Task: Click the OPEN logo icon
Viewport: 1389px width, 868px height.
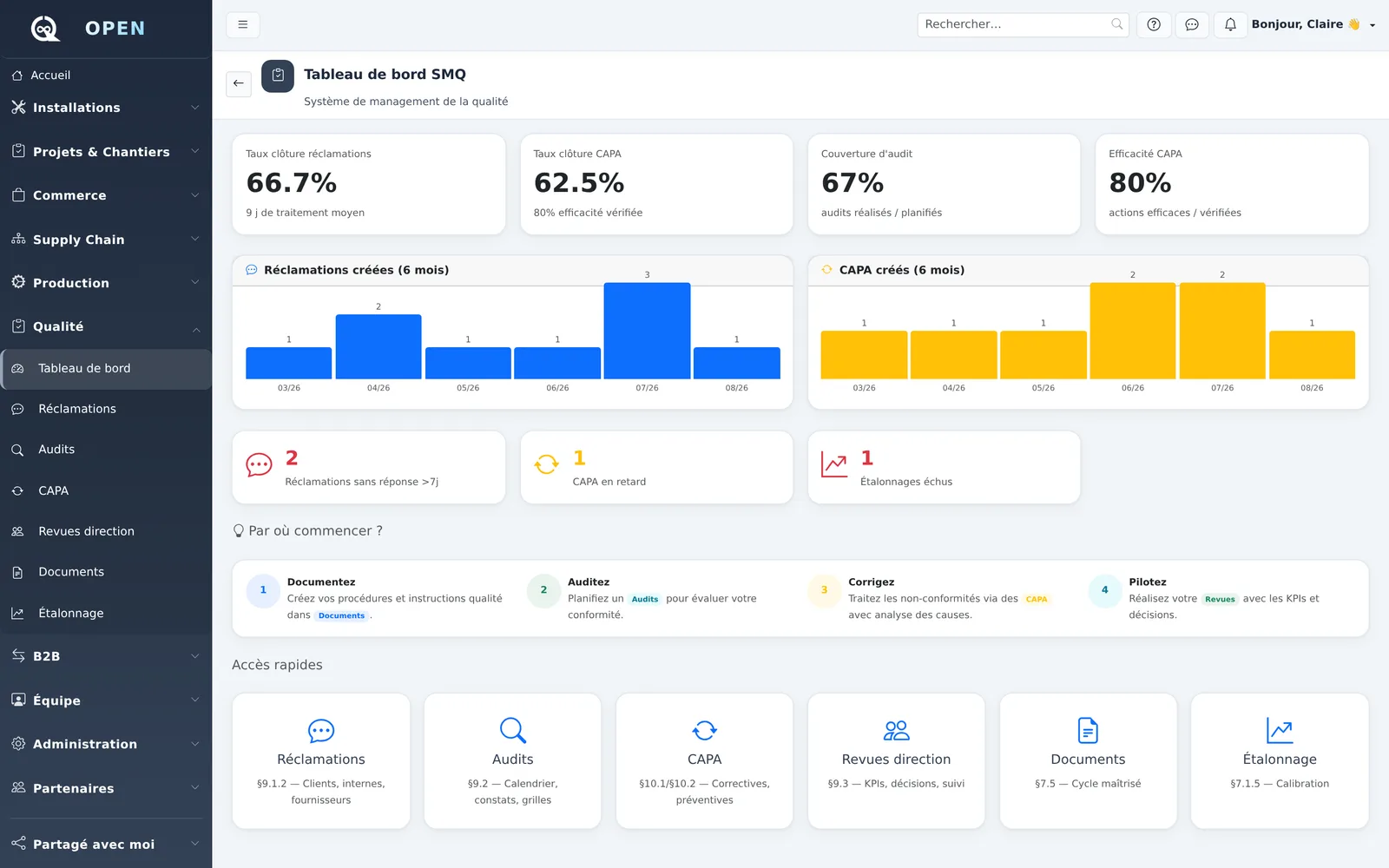Action: [45, 29]
